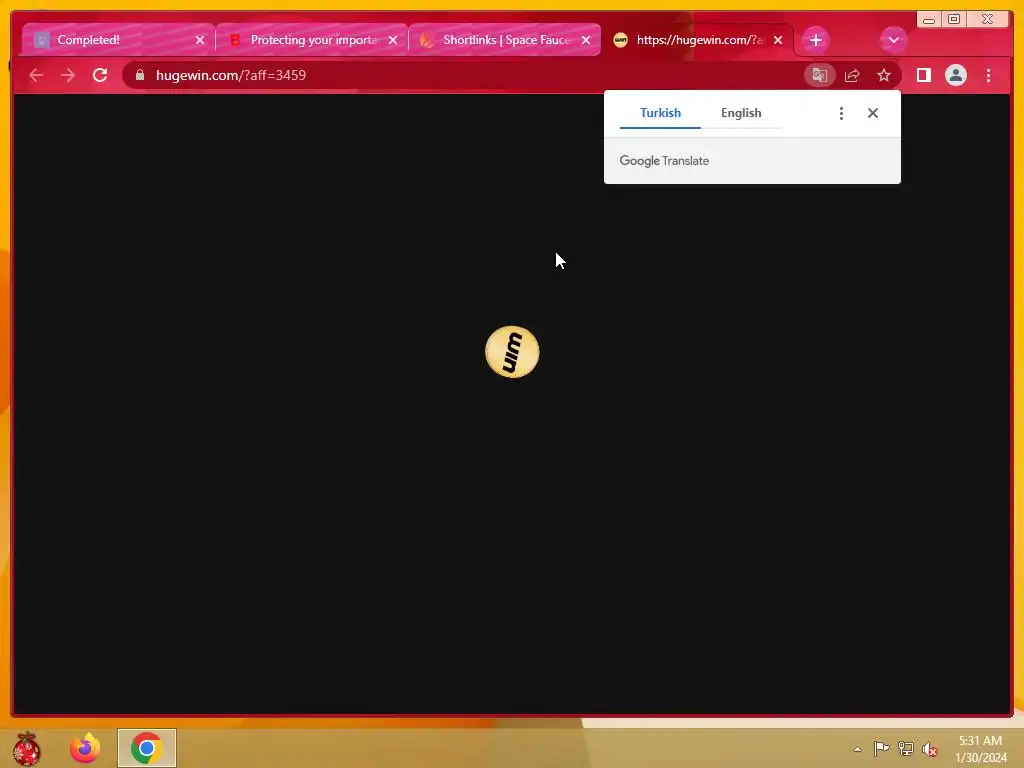
Task: Open the profile avatar menu
Action: click(x=955, y=75)
